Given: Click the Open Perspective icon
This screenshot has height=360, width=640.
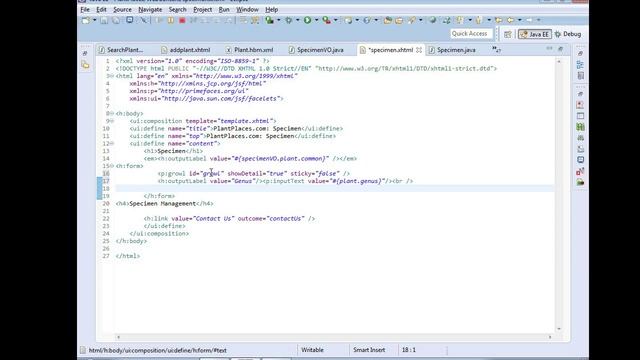Looking at the screenshot, I should (507, 34).
